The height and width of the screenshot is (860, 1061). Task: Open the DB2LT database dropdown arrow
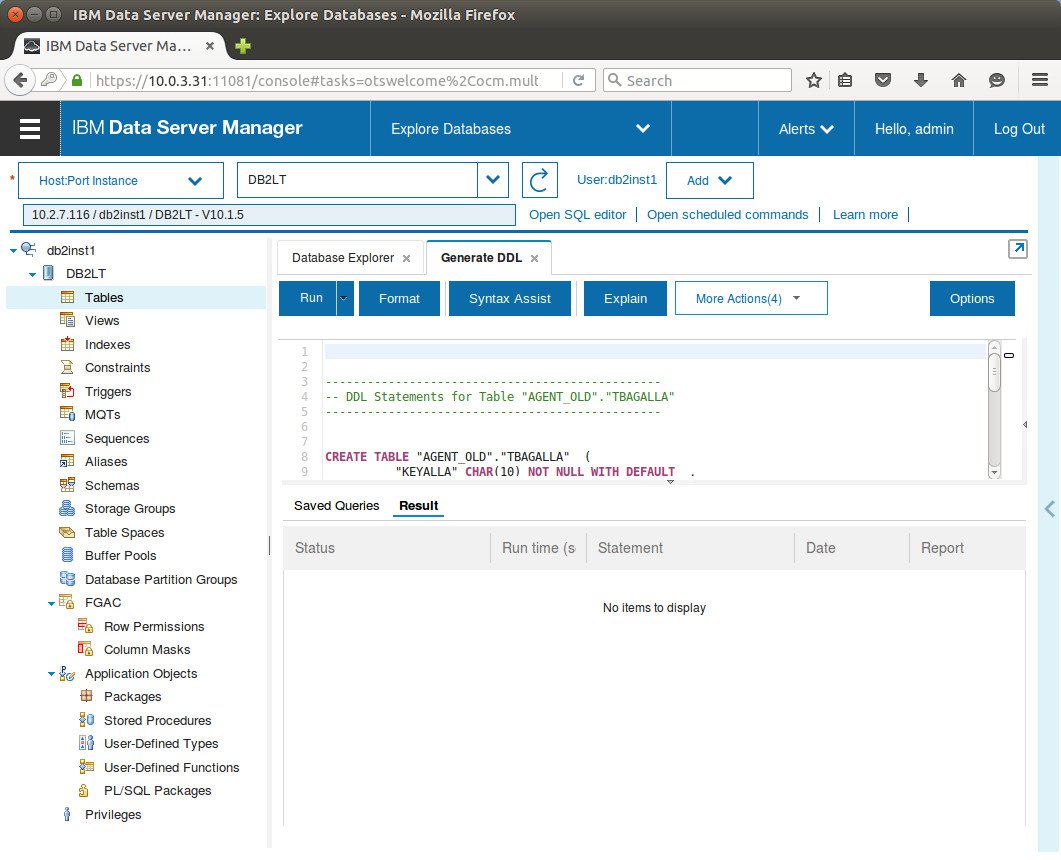coord(493,180)
